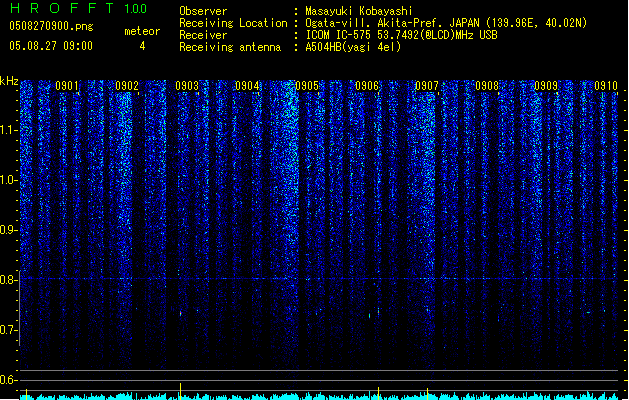Click the 0901 time marker
Image resolution: width=629 pixels, height=400 pixels.
(67, 86)
